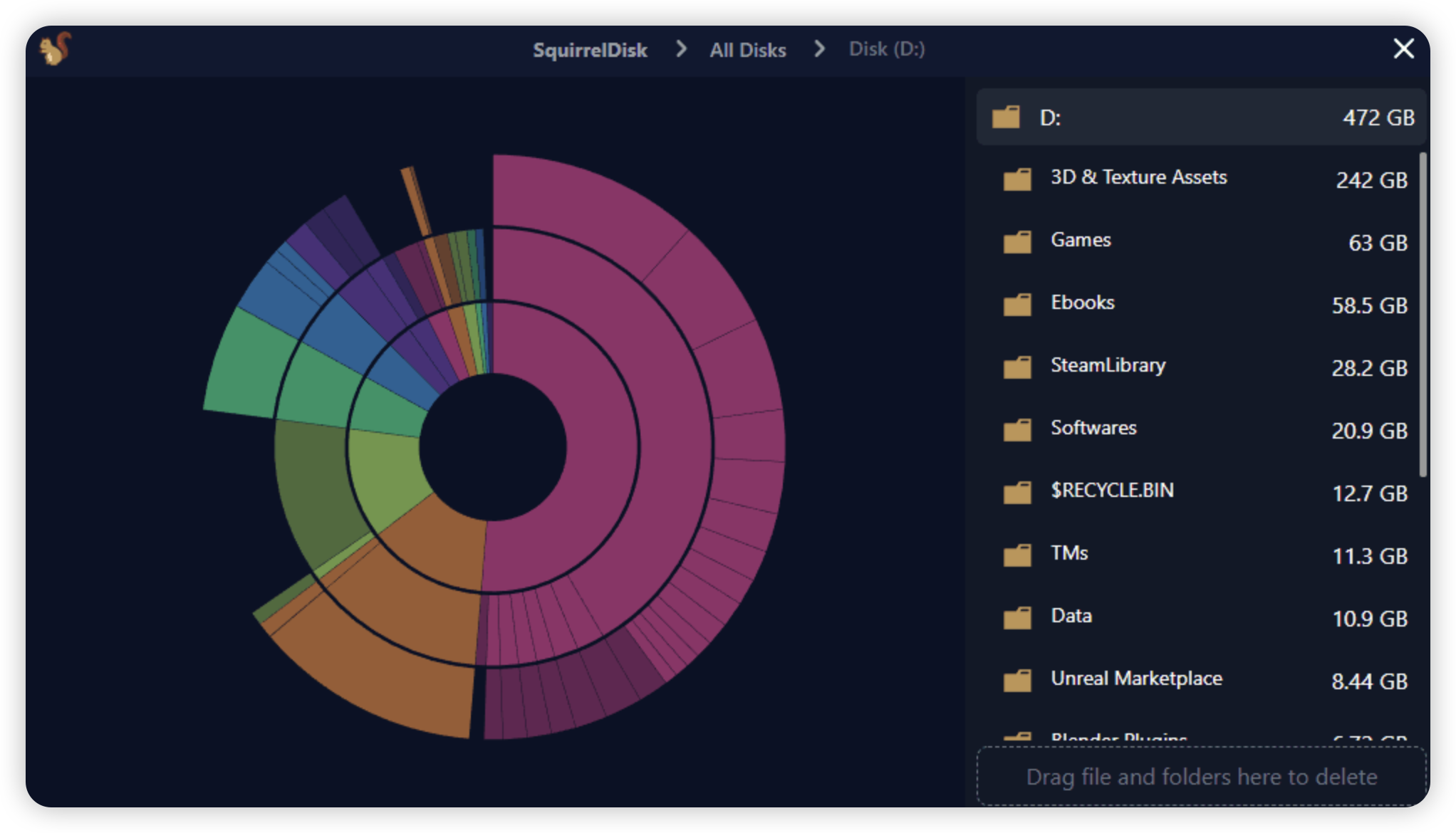The image size is (1456, 833).
Task: Open the Data folder entry
Action: (x=1202, y=618)
